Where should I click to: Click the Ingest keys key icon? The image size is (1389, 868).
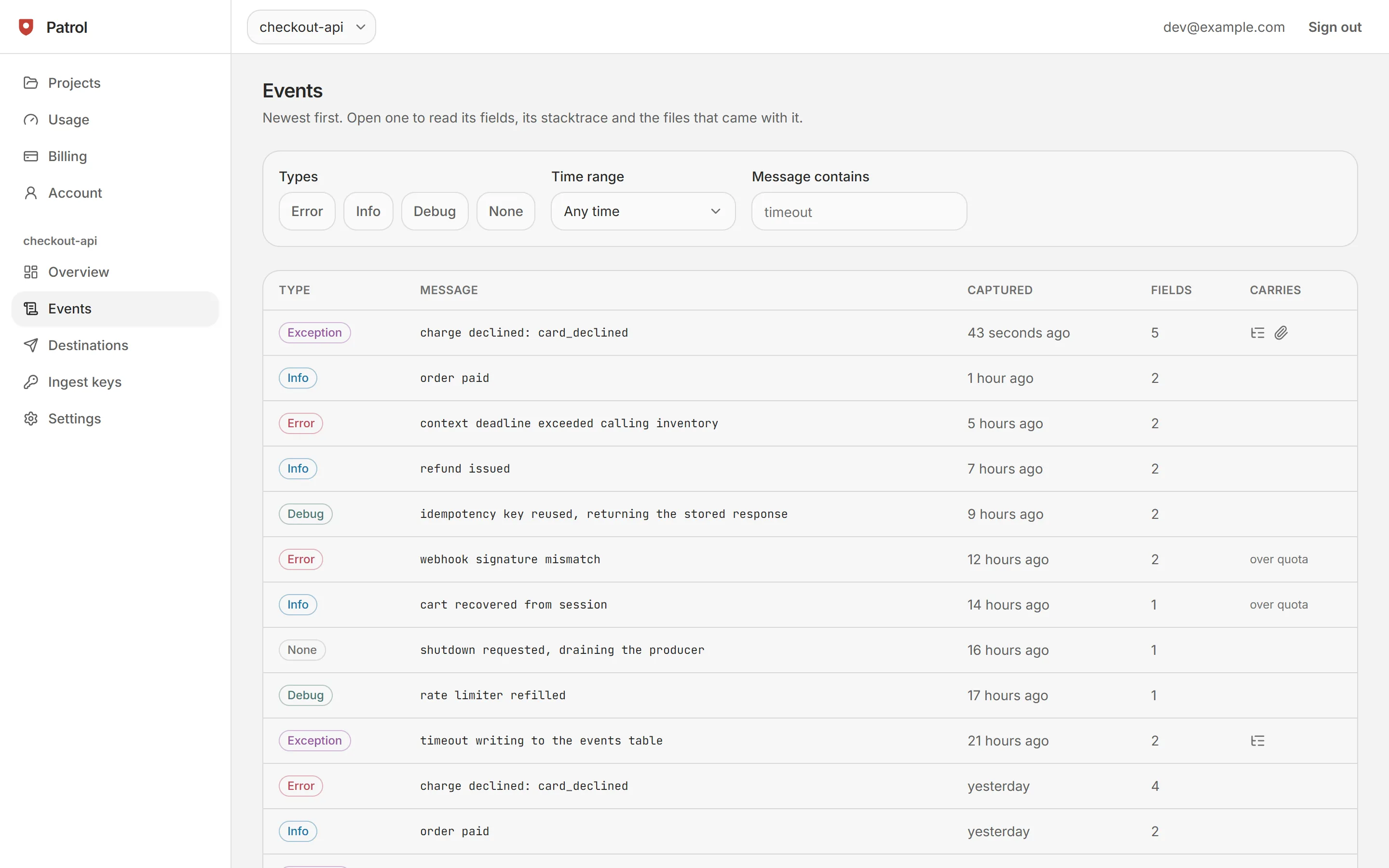(31, 382)
